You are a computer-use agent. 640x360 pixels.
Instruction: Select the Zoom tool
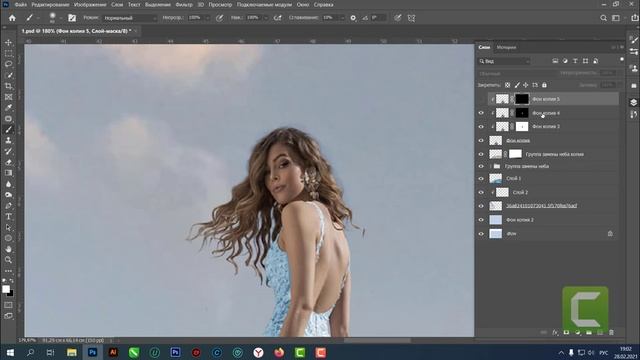point(8,260)
